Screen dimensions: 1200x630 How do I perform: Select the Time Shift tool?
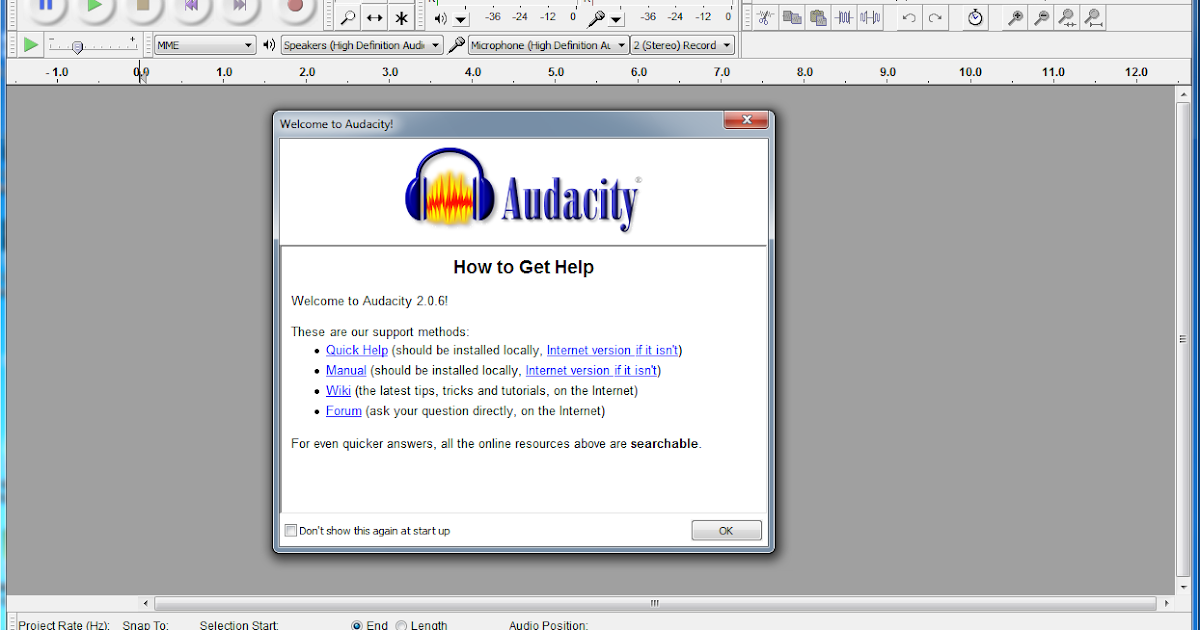[x=374, y=17]
